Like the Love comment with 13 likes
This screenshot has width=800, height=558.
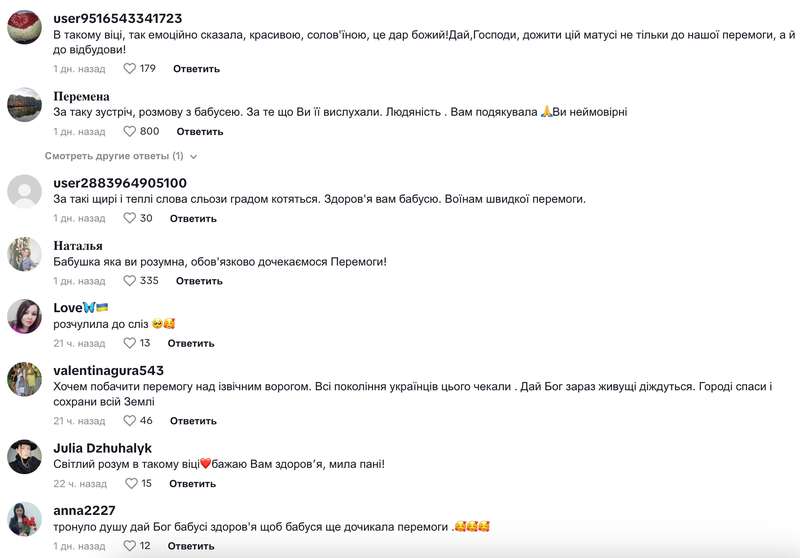(x=129, y=343)
